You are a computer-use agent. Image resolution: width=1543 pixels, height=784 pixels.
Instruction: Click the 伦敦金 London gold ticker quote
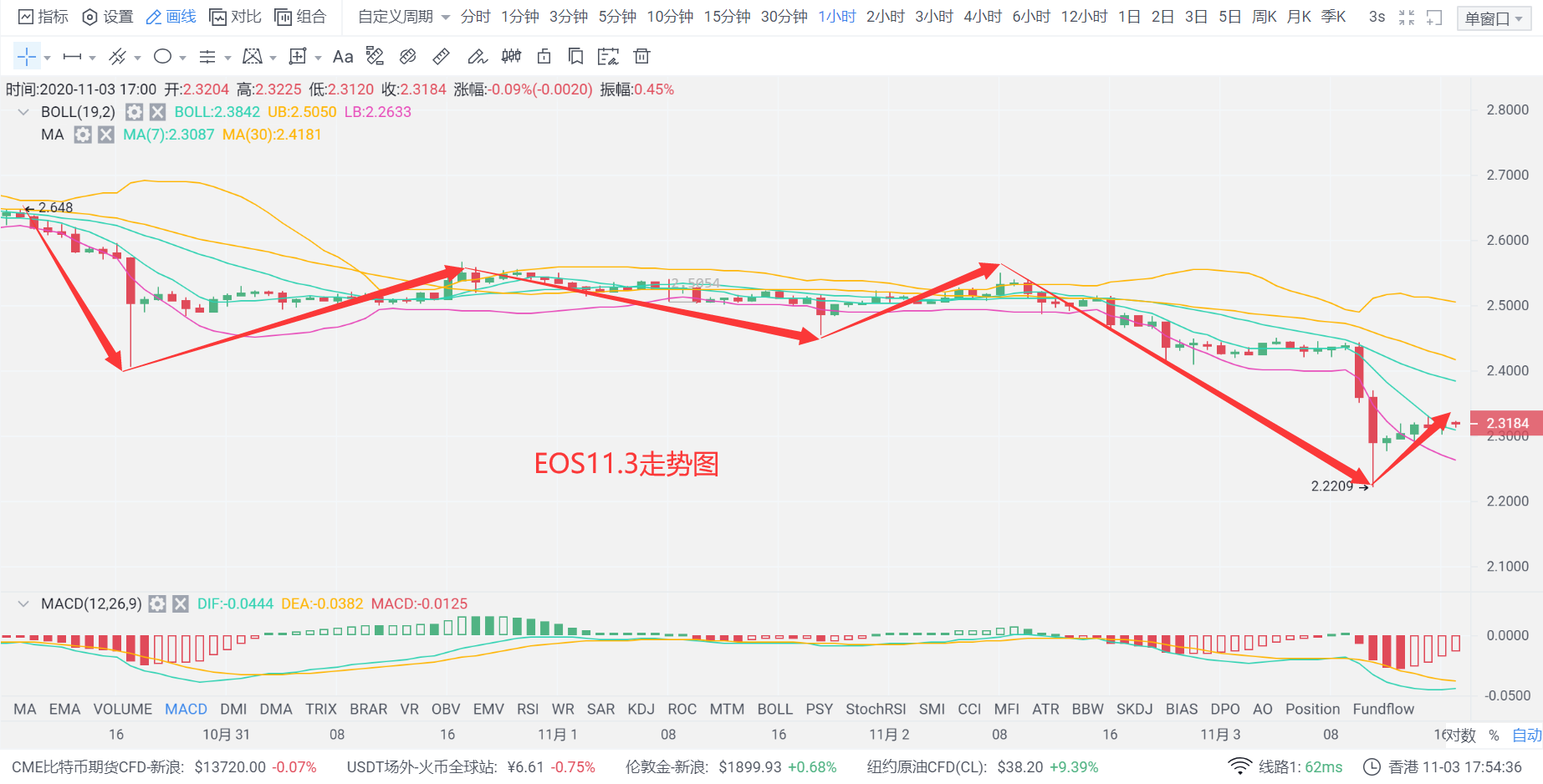731,766
